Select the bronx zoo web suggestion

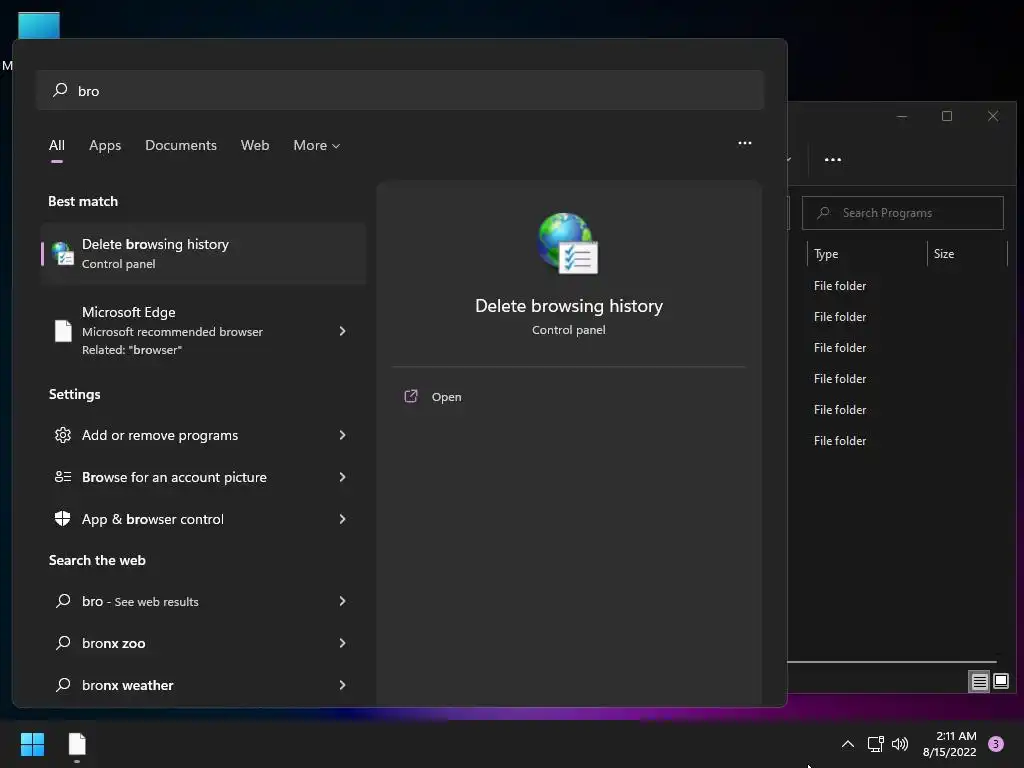coord(203,643)
